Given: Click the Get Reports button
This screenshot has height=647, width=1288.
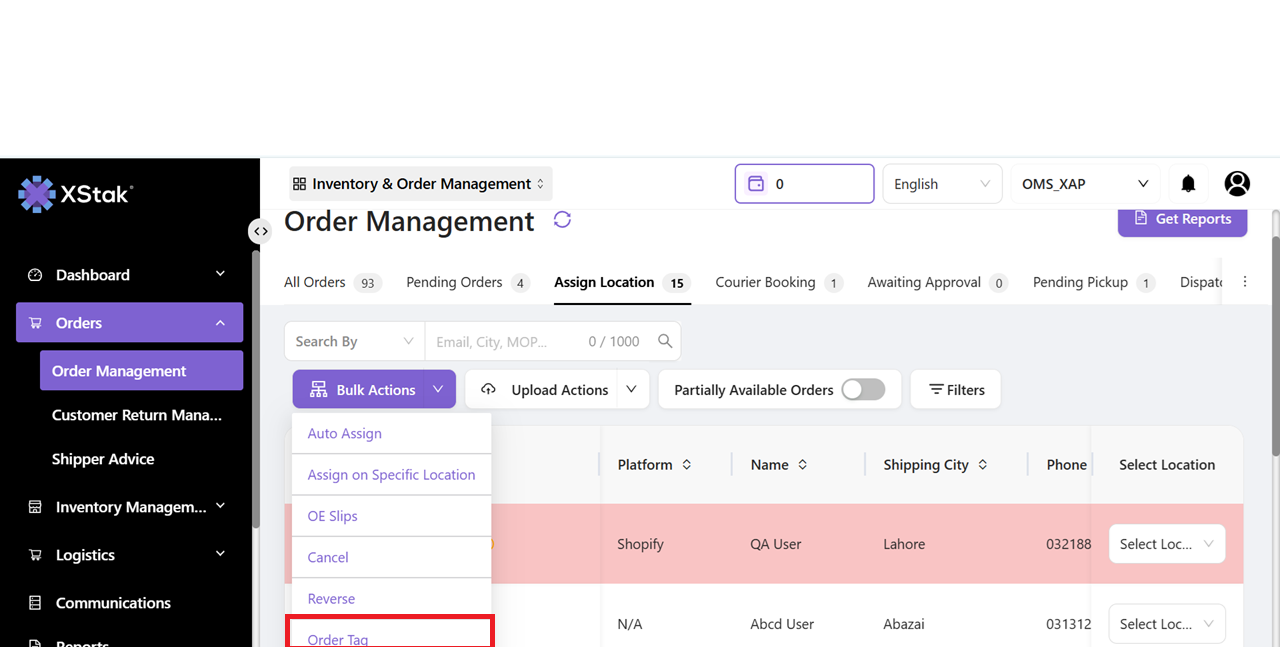Looking at the screenshot, I should tap(1182, 219).
